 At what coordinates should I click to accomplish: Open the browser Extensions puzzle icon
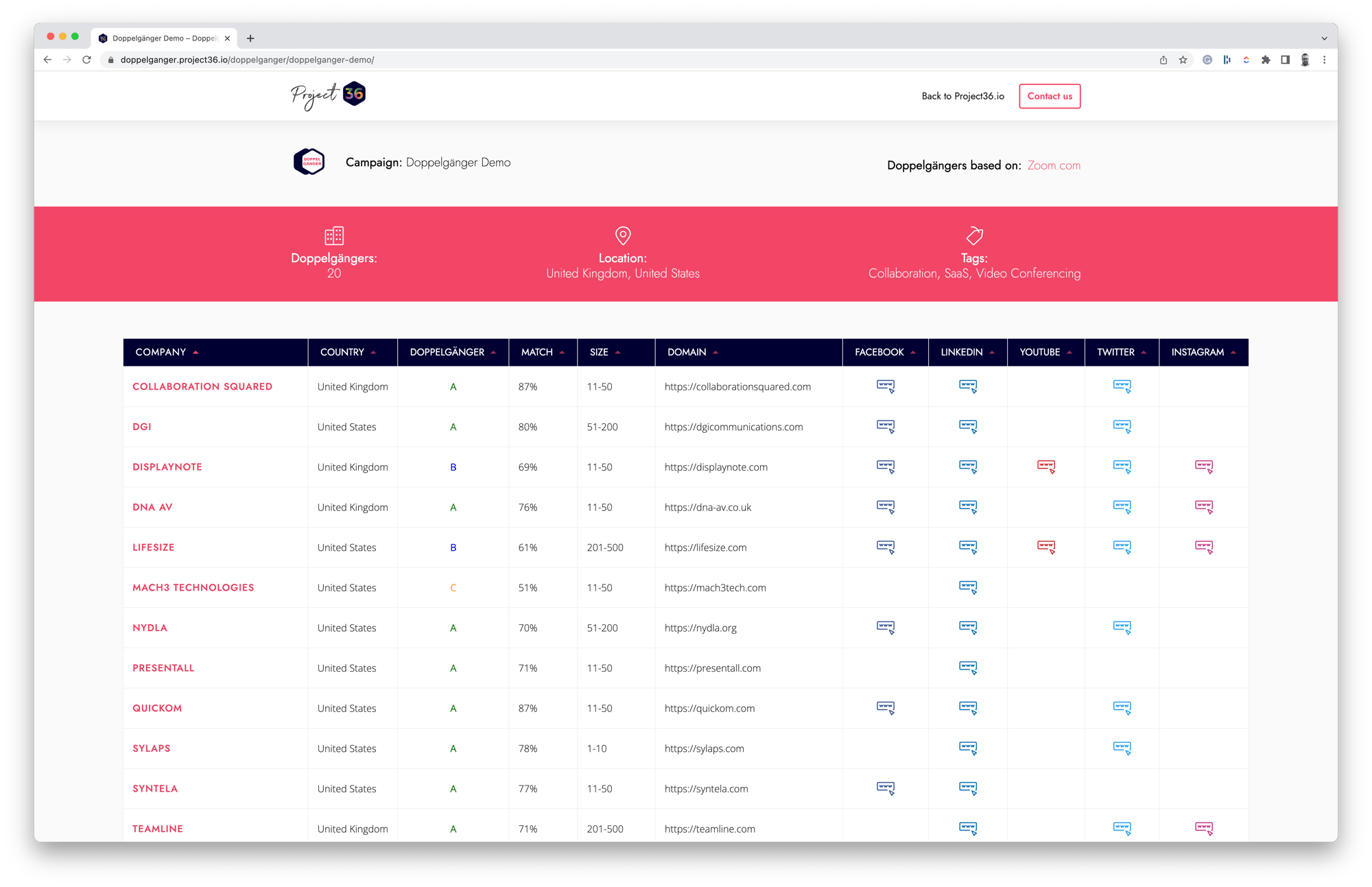(1266, 60)
